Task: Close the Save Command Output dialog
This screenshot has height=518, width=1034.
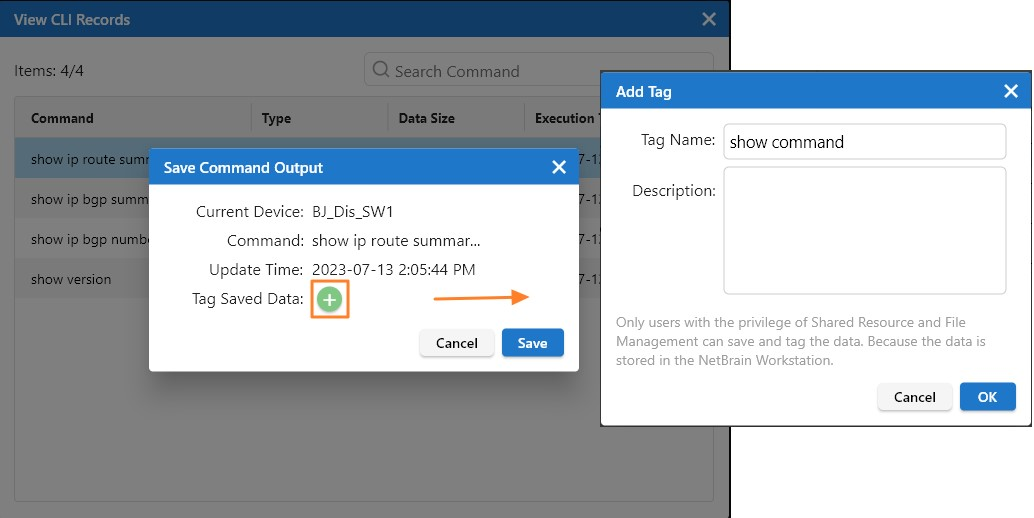Action: [559, 167]
